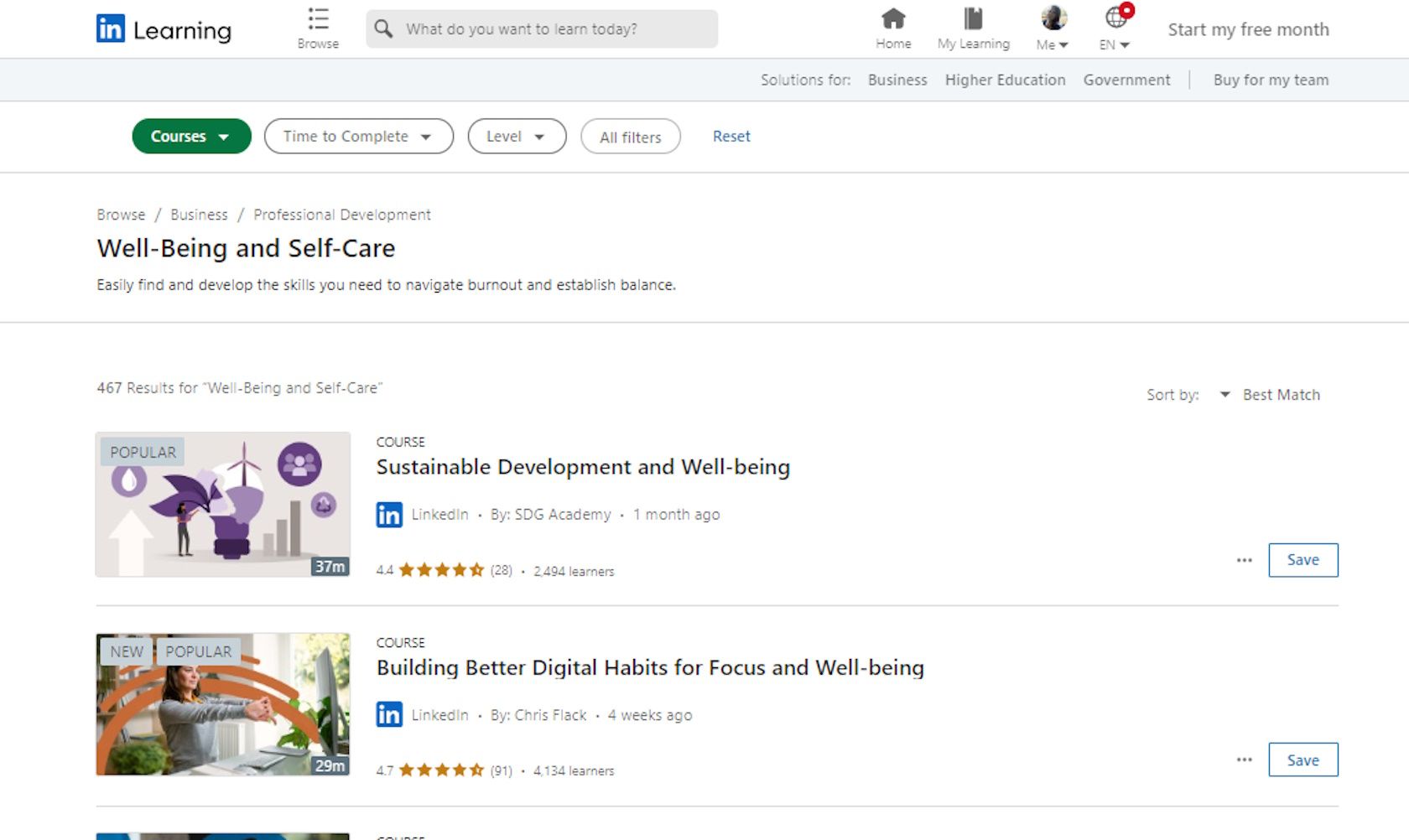Go to Home via house icon
The height and width of the screenshot is (840, 1409).
click(x=893, y=18)
